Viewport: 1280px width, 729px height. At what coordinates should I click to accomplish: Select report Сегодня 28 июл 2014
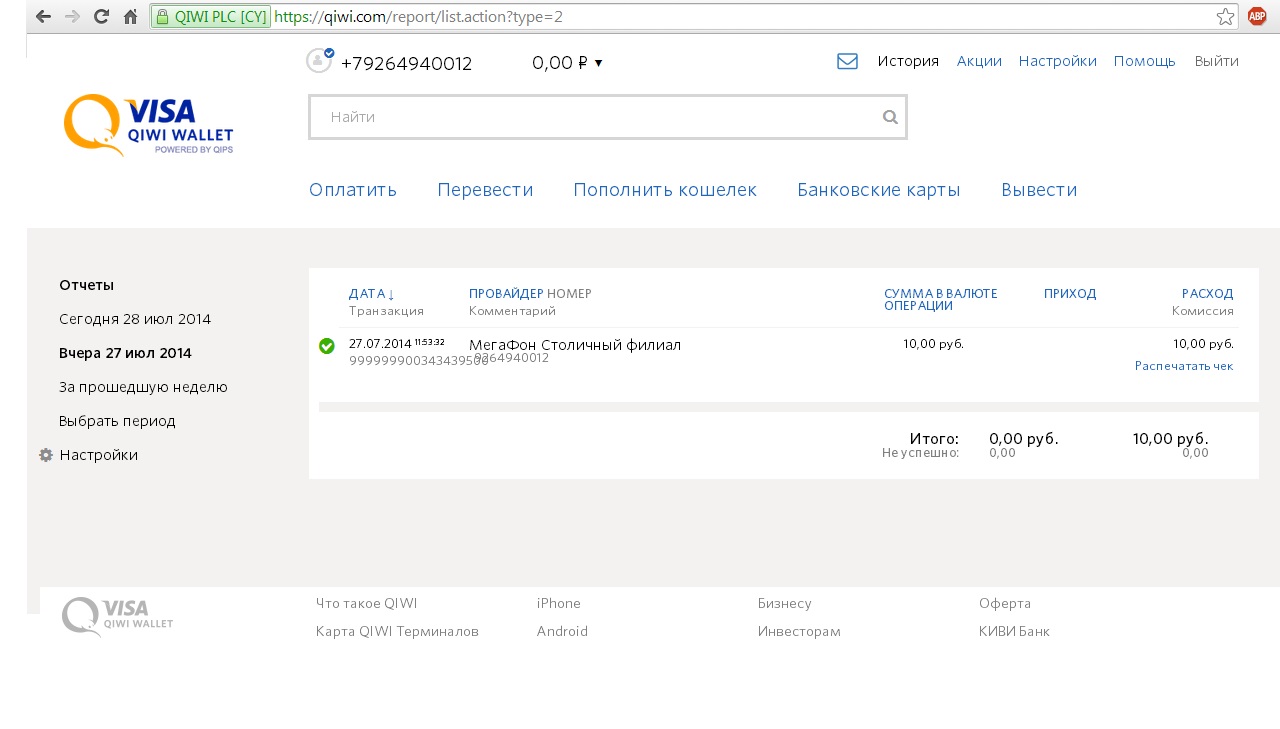pos(135,319)
